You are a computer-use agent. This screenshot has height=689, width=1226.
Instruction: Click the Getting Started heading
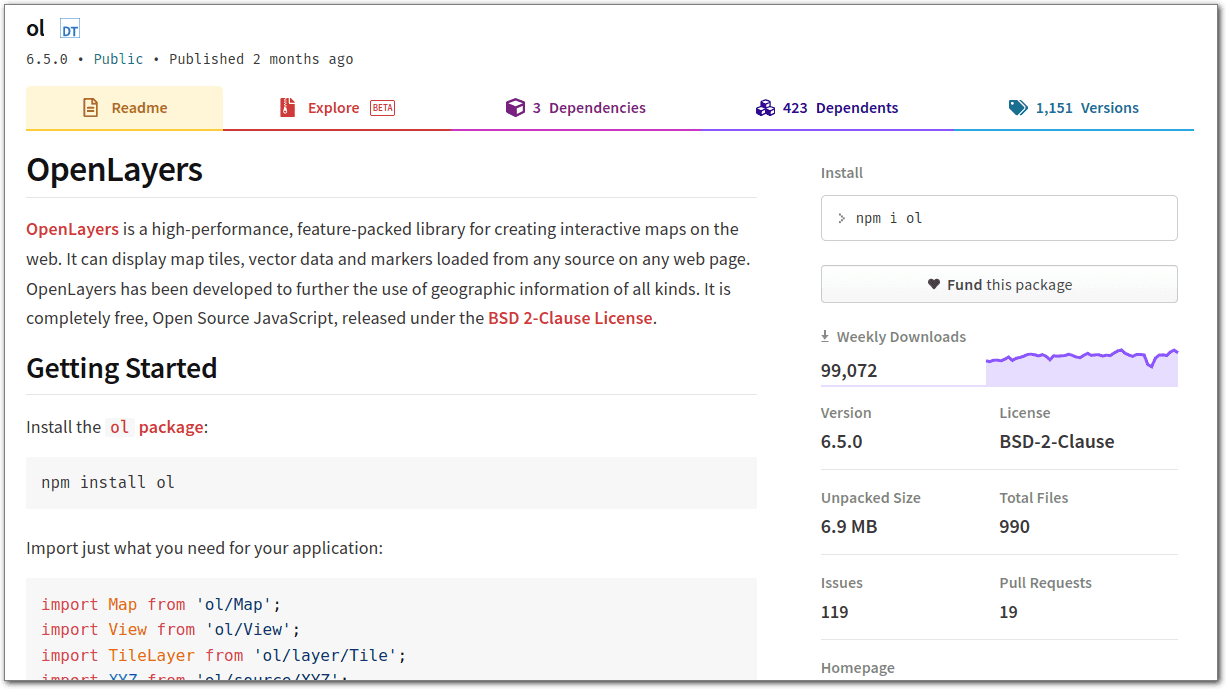[121, 368]
